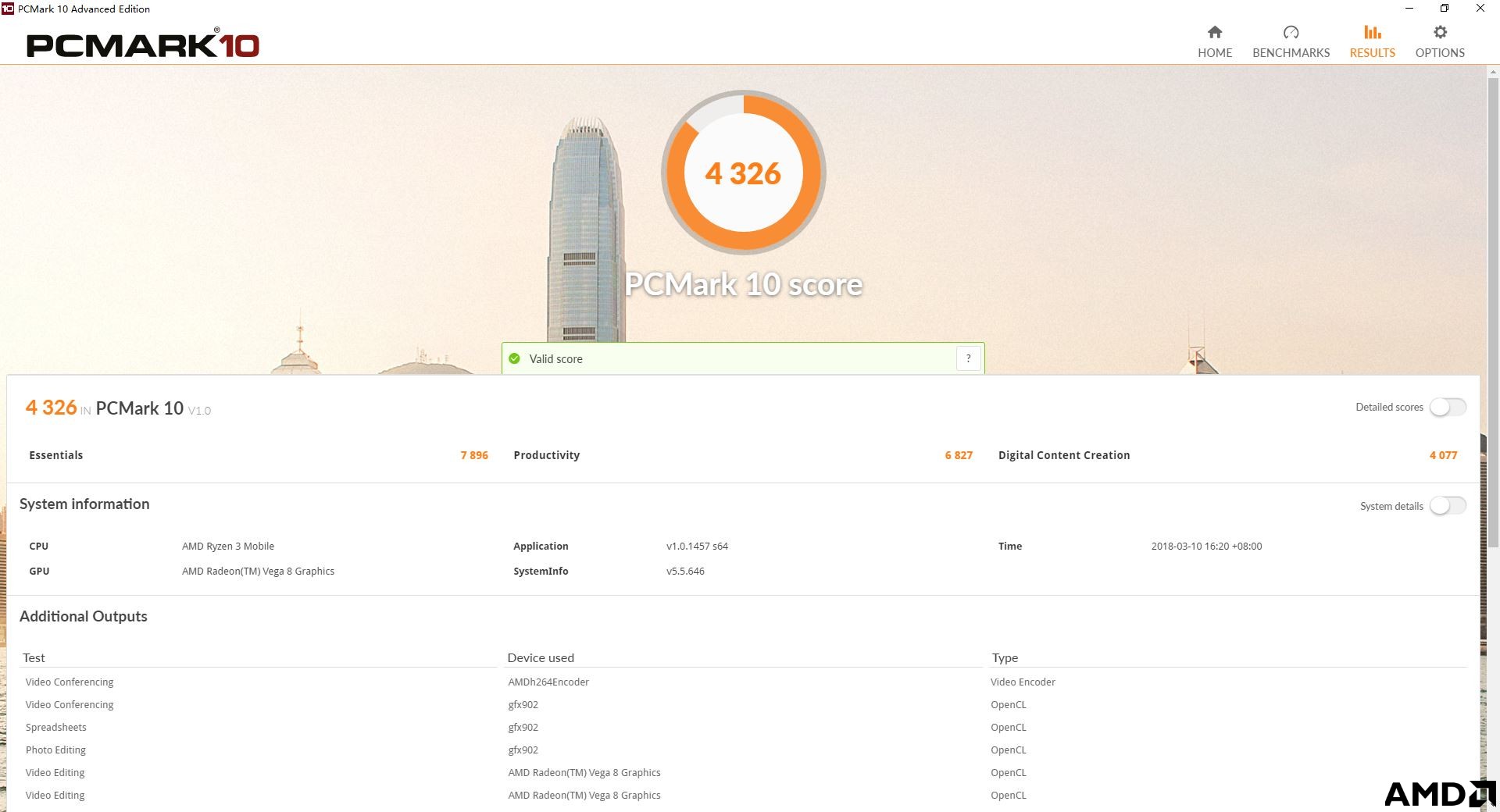Click the Photo Editing test row
1500x812 pixels.
pyautogui.click(x=55, y=750)
